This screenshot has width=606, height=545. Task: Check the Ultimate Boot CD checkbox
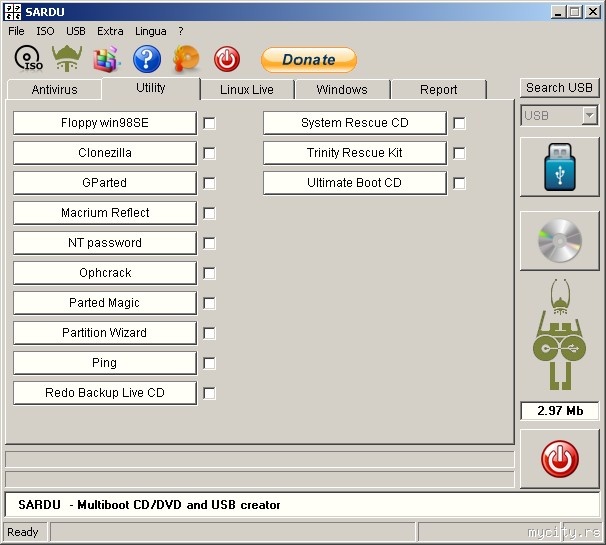tap(459, 183)
